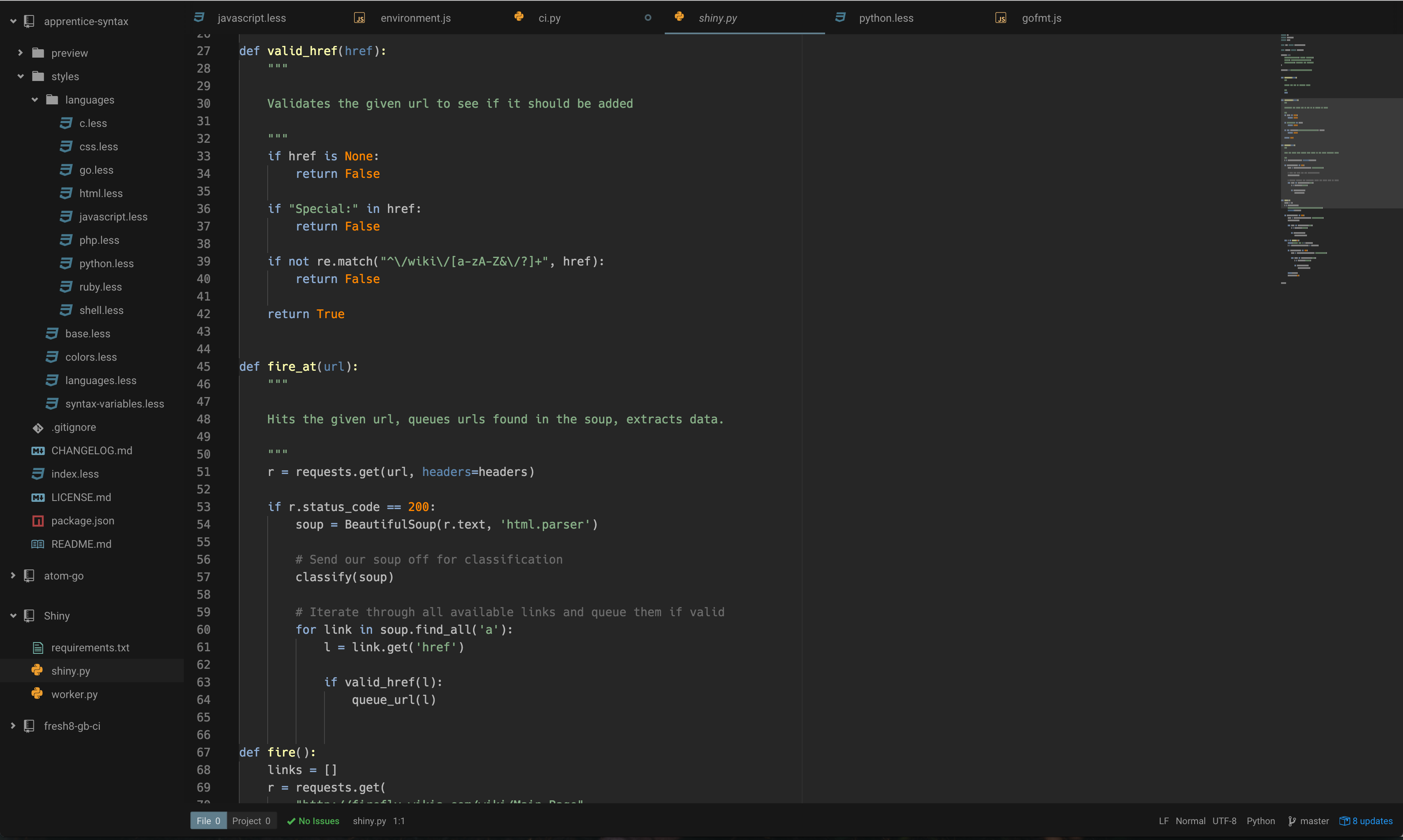Switch to the environment.js tab
This screenshot has height=840, width=1403.
415,18
